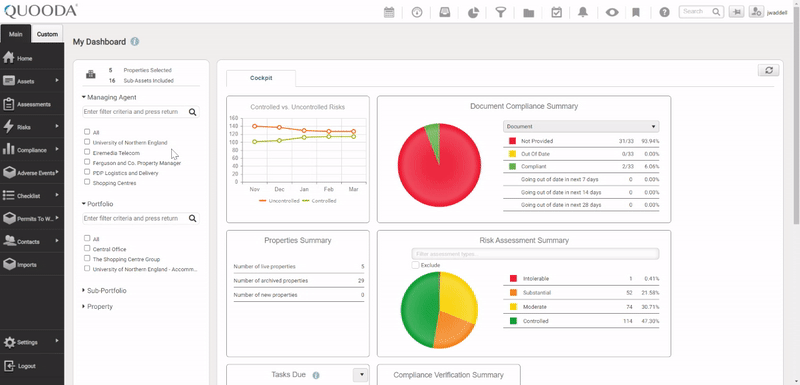The height and width of the screenshot is (385, 800).
Task: Click the funnel filter icon
Action: click(501, 12)
